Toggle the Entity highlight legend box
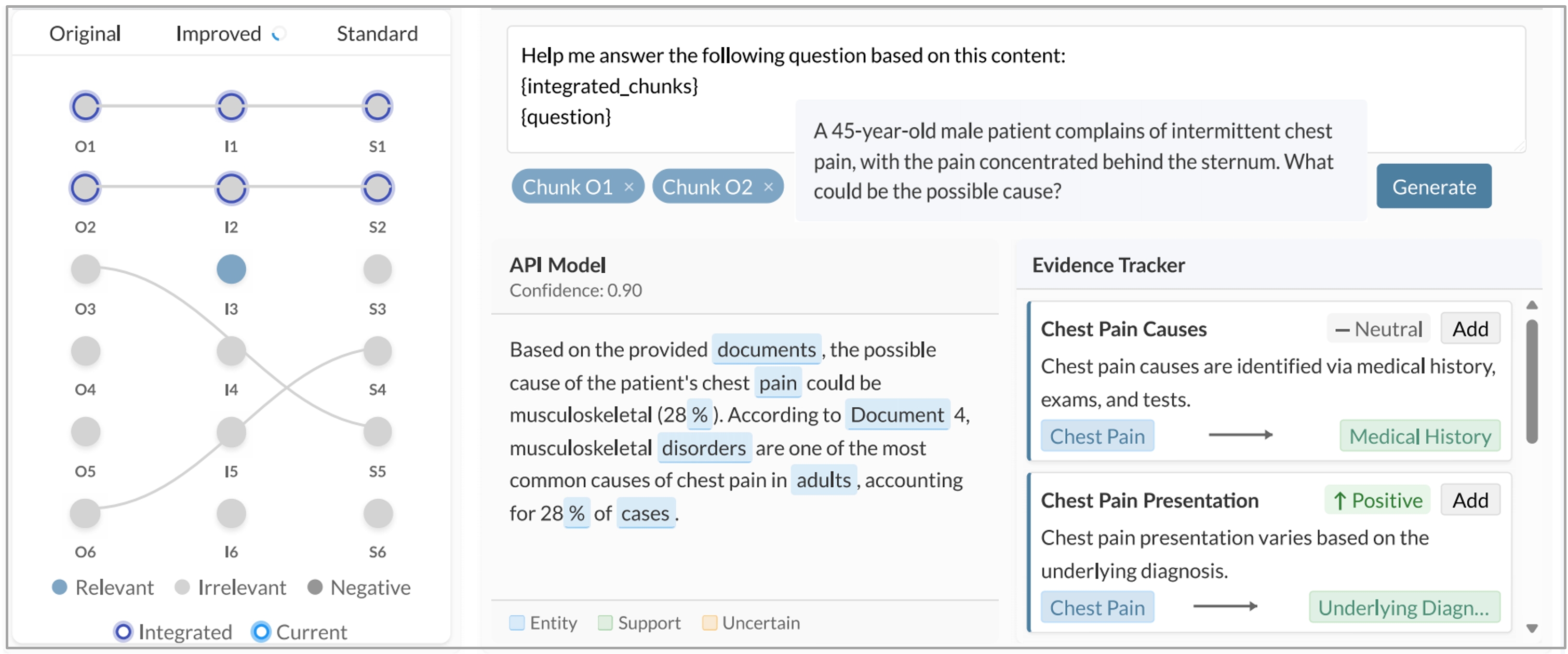 tap(517, 622)
